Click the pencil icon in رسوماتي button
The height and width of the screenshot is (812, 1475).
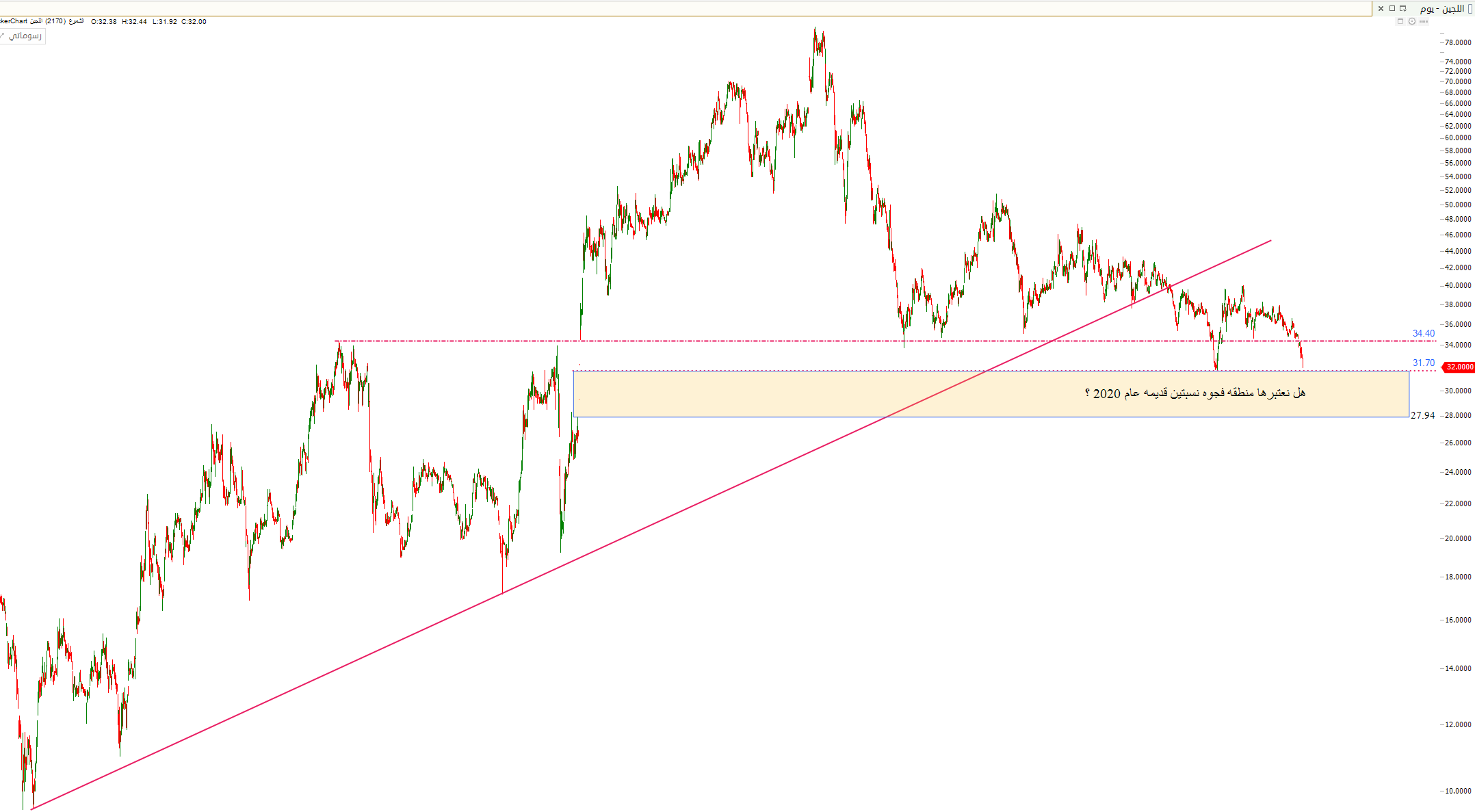(3, 36)
